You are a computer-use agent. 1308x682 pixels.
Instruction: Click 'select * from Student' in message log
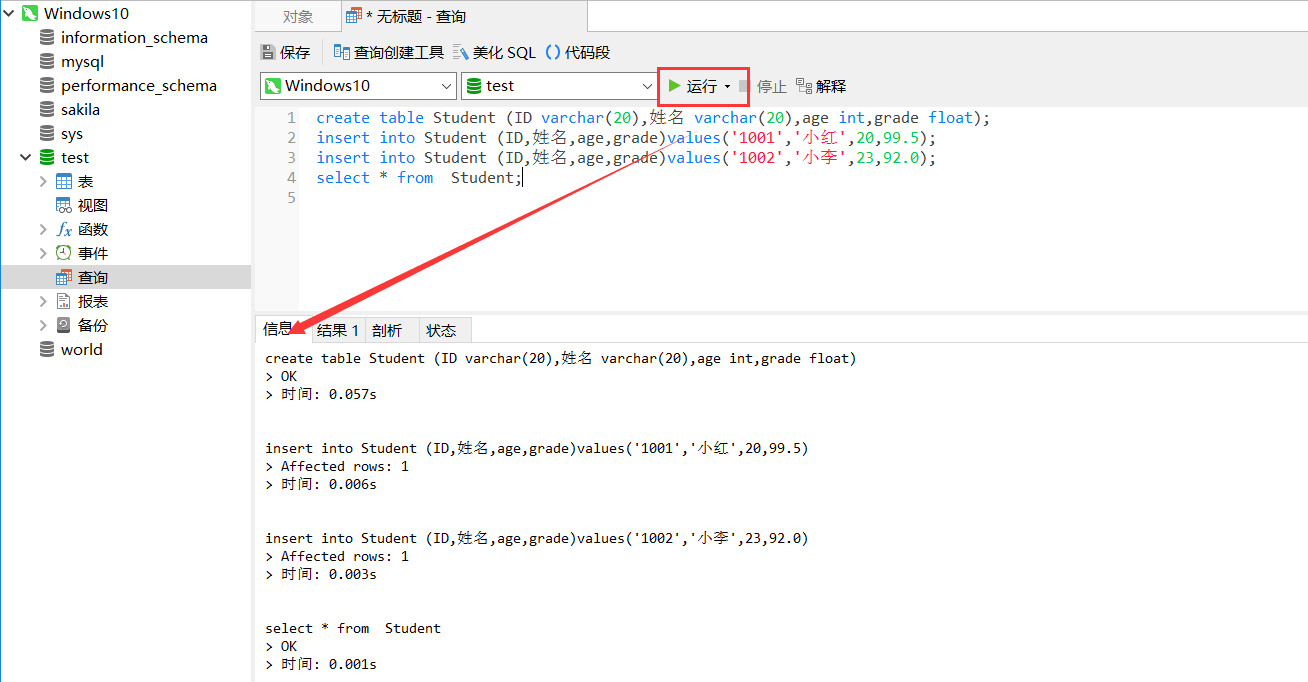(x=353, y=628)
